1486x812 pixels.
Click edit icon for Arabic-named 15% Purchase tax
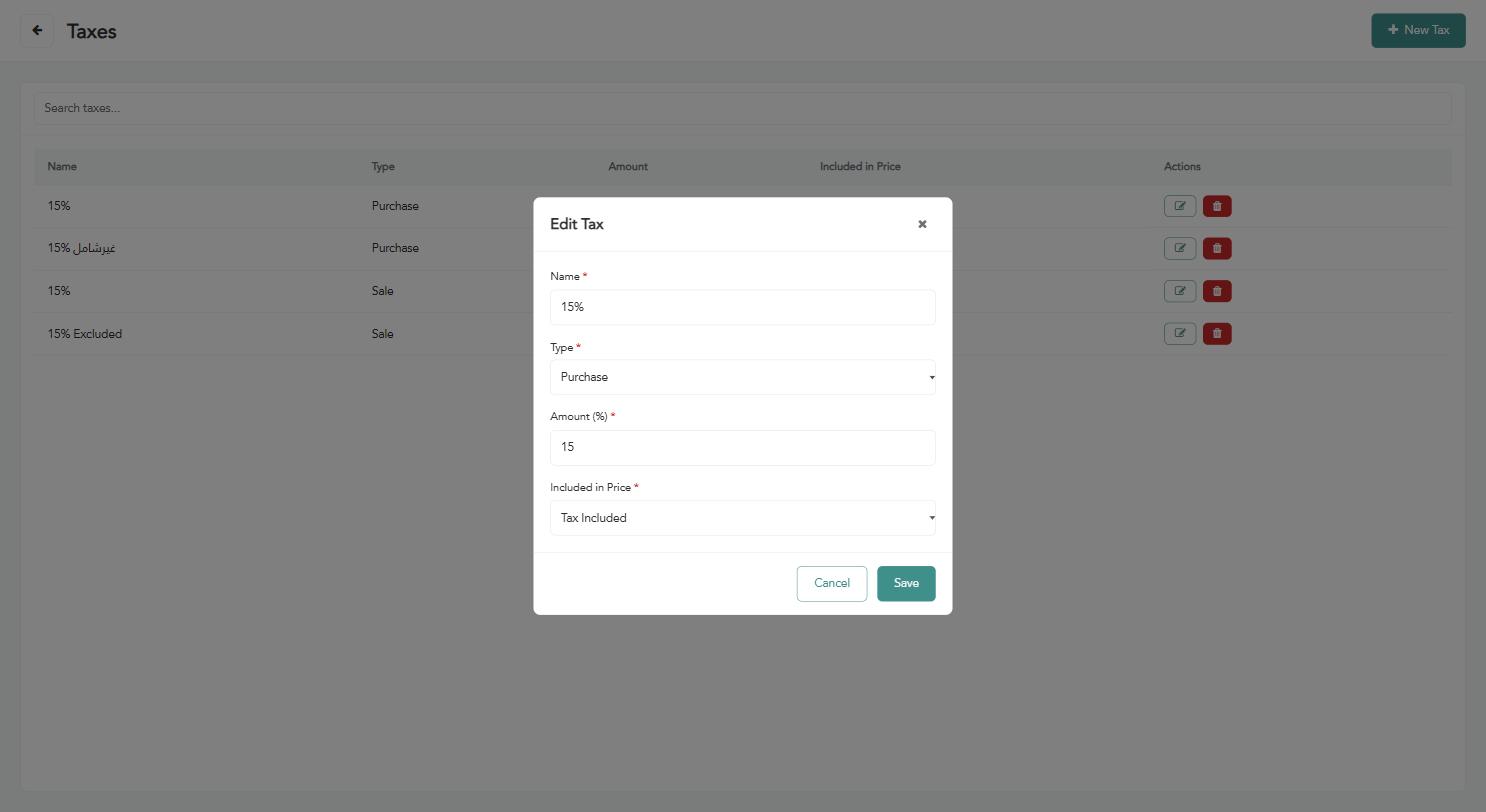[1180, 248]
